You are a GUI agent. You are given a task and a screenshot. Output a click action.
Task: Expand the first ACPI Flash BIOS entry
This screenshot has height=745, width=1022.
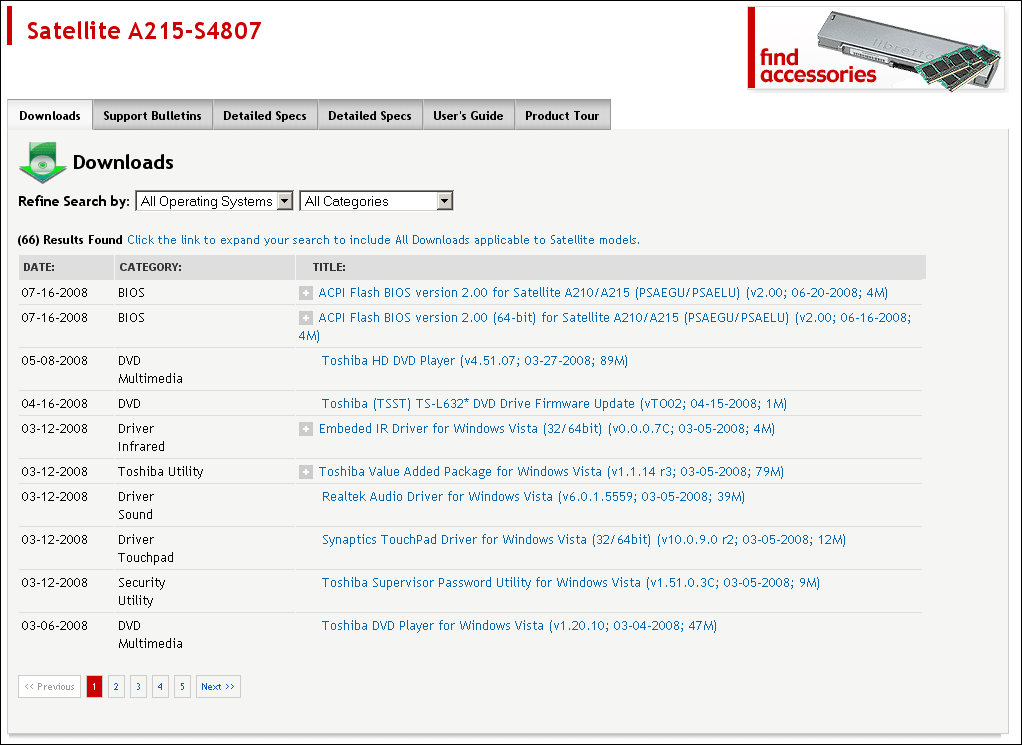coord(306,293)
